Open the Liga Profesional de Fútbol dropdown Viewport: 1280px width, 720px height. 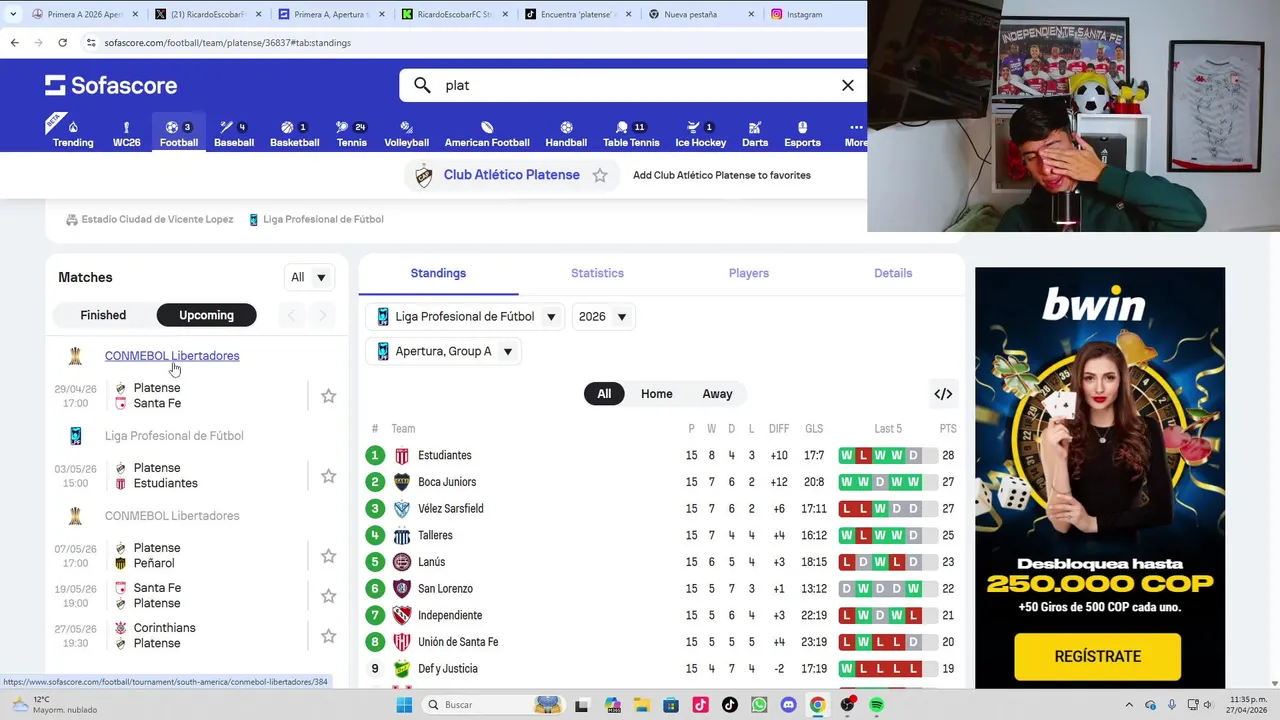click(465, 317)
